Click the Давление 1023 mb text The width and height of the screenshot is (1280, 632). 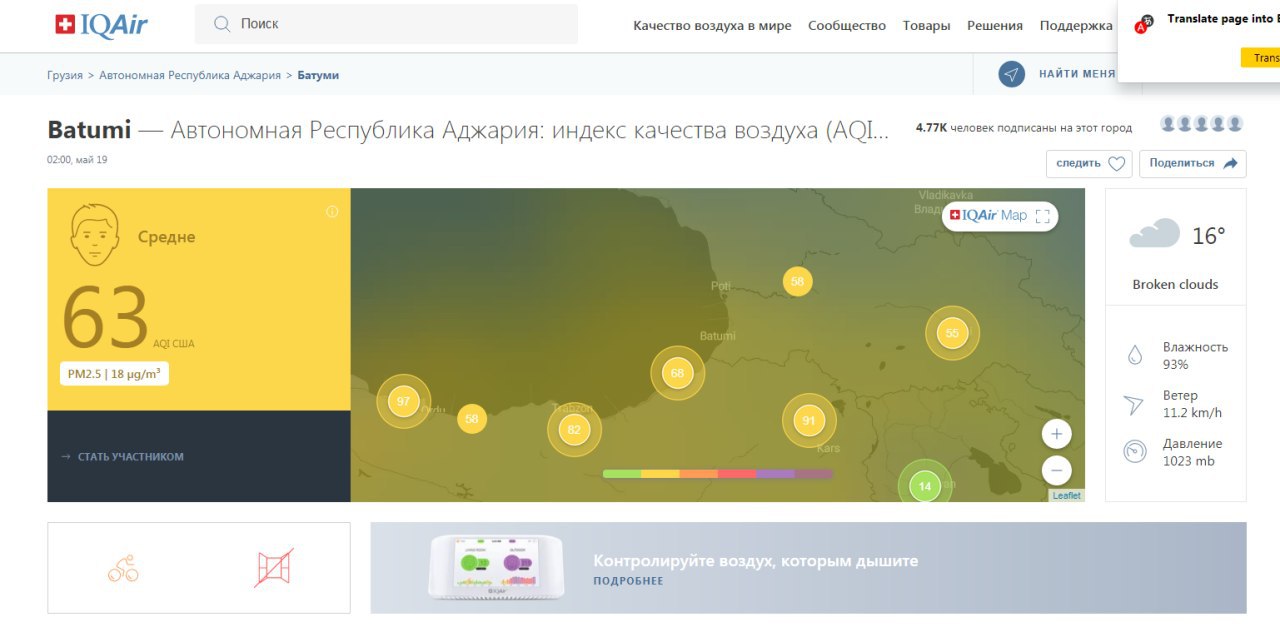pos(1192,452)
